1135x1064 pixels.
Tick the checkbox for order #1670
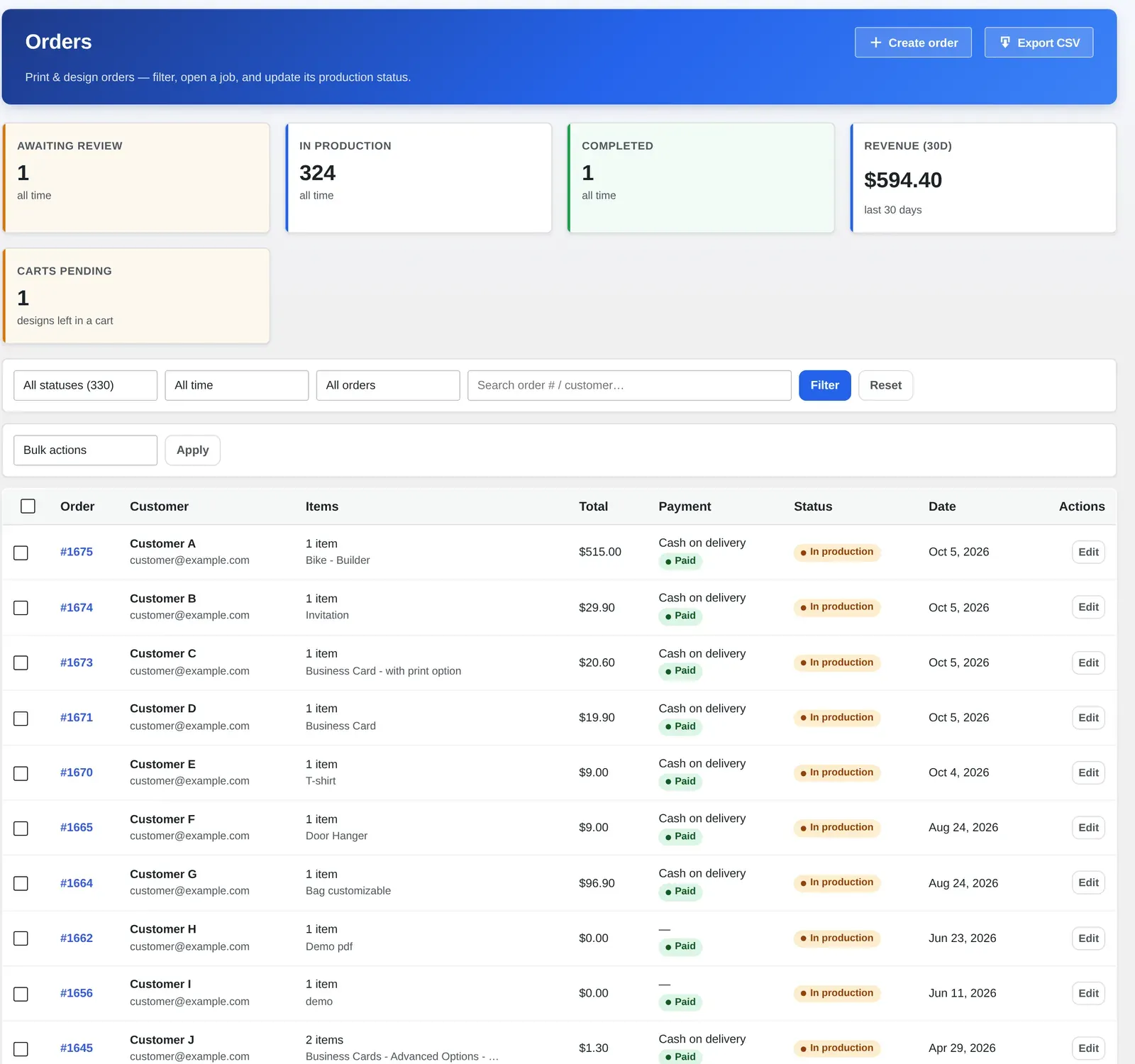21,773
